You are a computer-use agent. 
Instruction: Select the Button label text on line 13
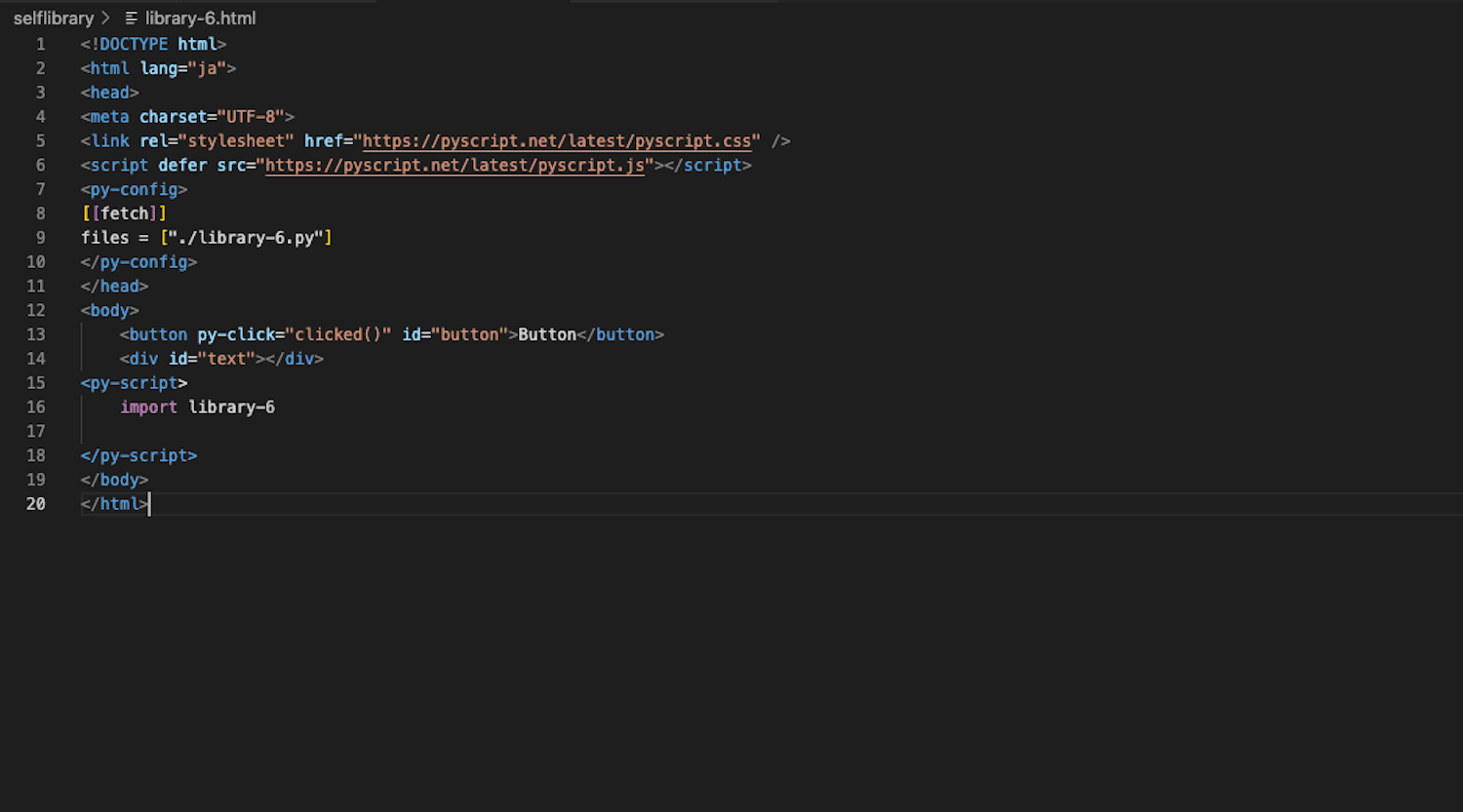pos(546,334)
